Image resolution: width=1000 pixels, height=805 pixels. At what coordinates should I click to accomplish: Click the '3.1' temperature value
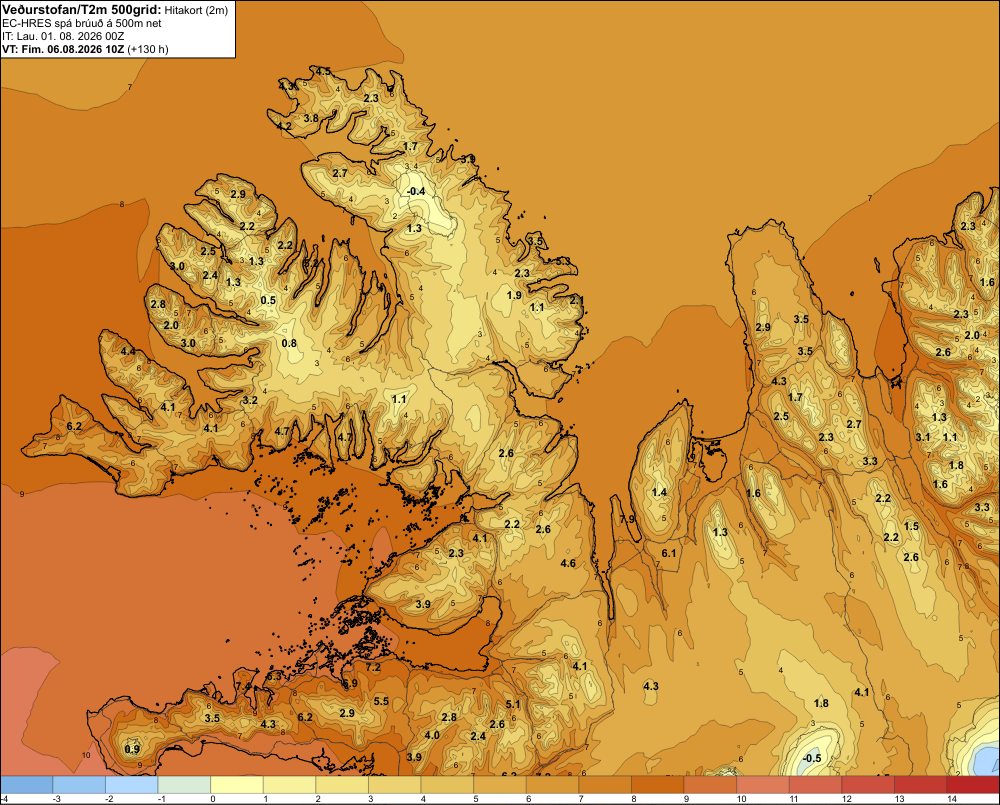(x=923, y=437)
